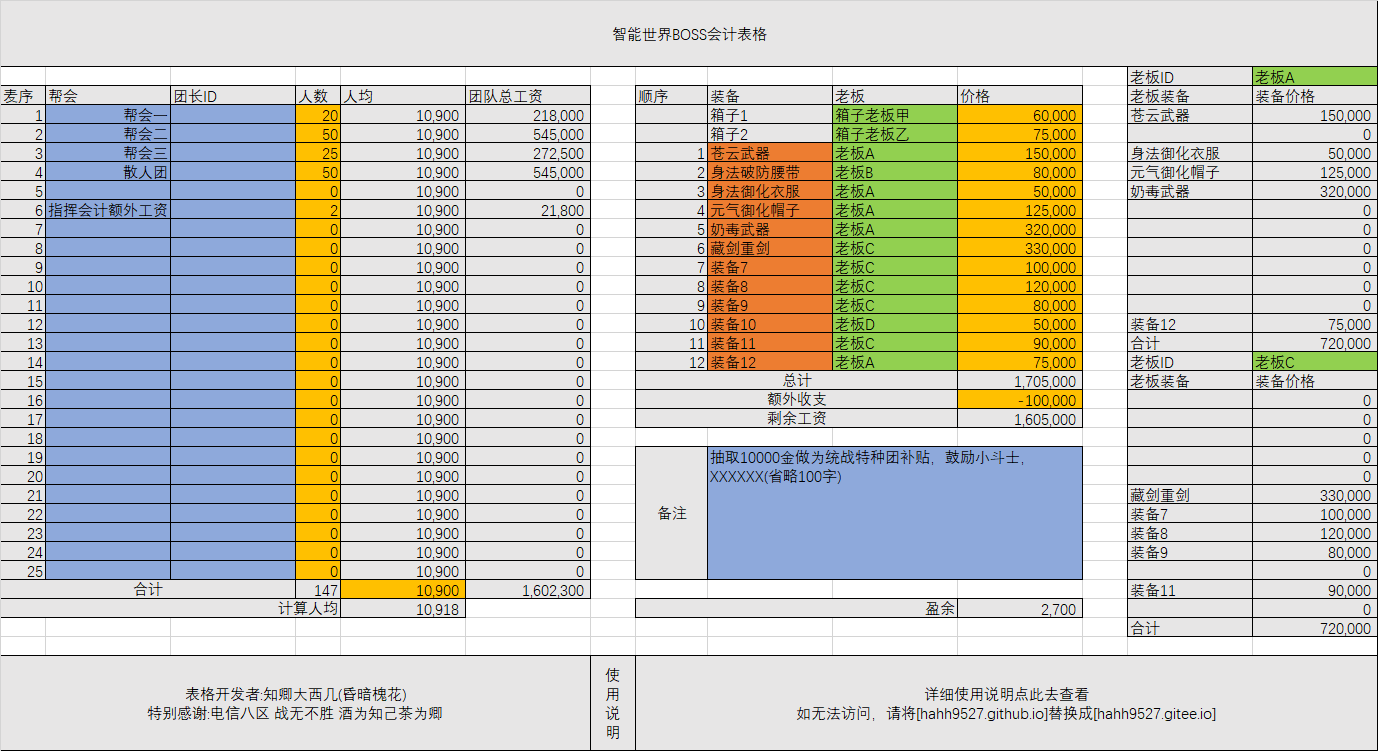Image resolution: width=1378 pixels, height=751 pixels.
Task: Click the 使用说明 vertical label cell
Action: [x=613, y=704]
